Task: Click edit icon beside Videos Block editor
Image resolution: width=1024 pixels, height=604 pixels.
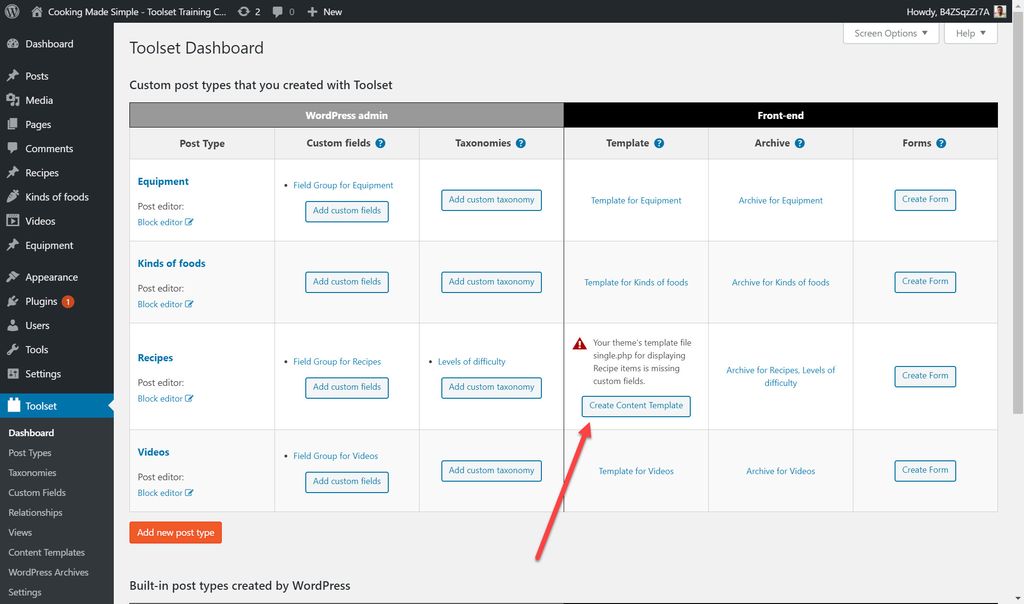Action: pos(189,492)
